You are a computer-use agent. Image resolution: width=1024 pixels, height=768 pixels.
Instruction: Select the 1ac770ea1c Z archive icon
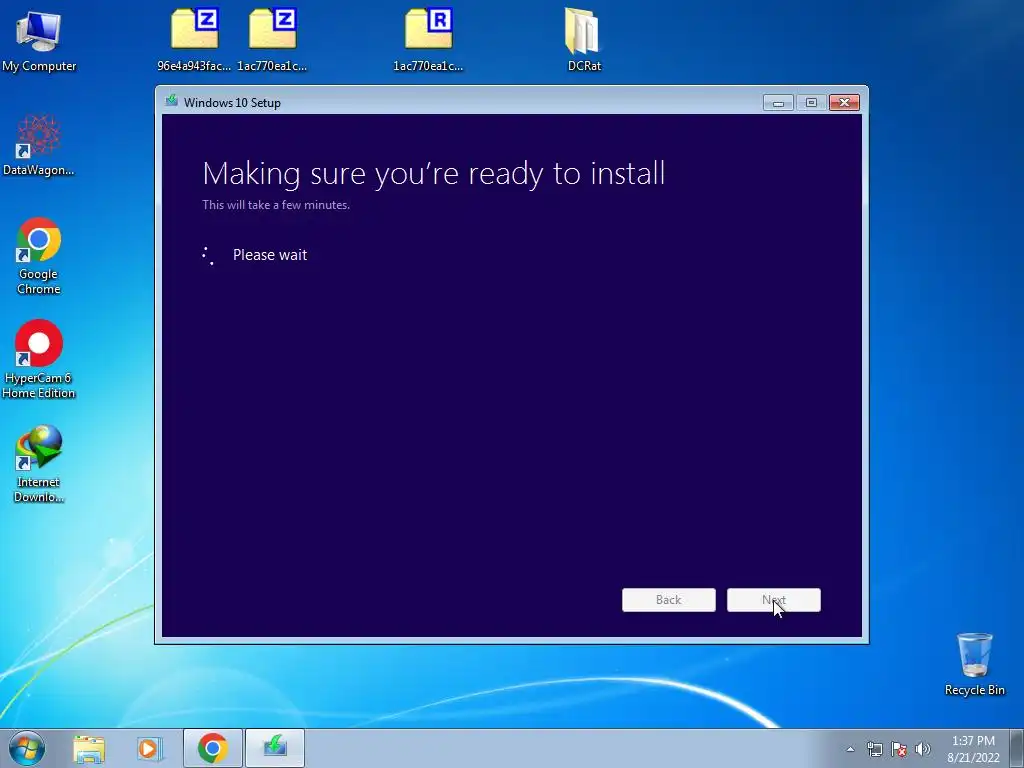coord(272,38)
